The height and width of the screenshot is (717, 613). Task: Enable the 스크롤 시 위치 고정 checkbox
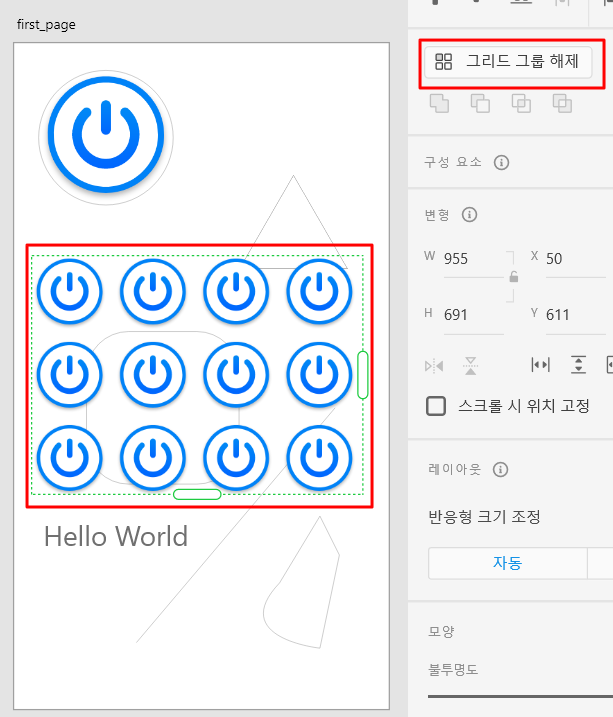click(436, 406)
